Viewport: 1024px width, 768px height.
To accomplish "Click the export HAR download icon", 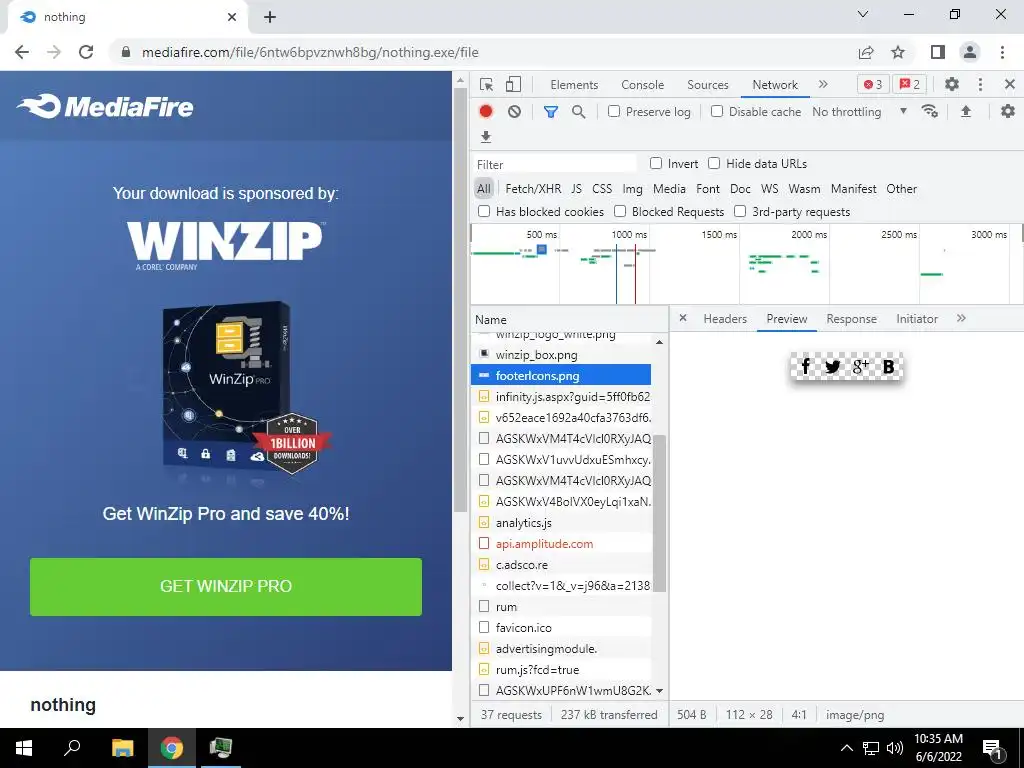I will click(485, 136).
